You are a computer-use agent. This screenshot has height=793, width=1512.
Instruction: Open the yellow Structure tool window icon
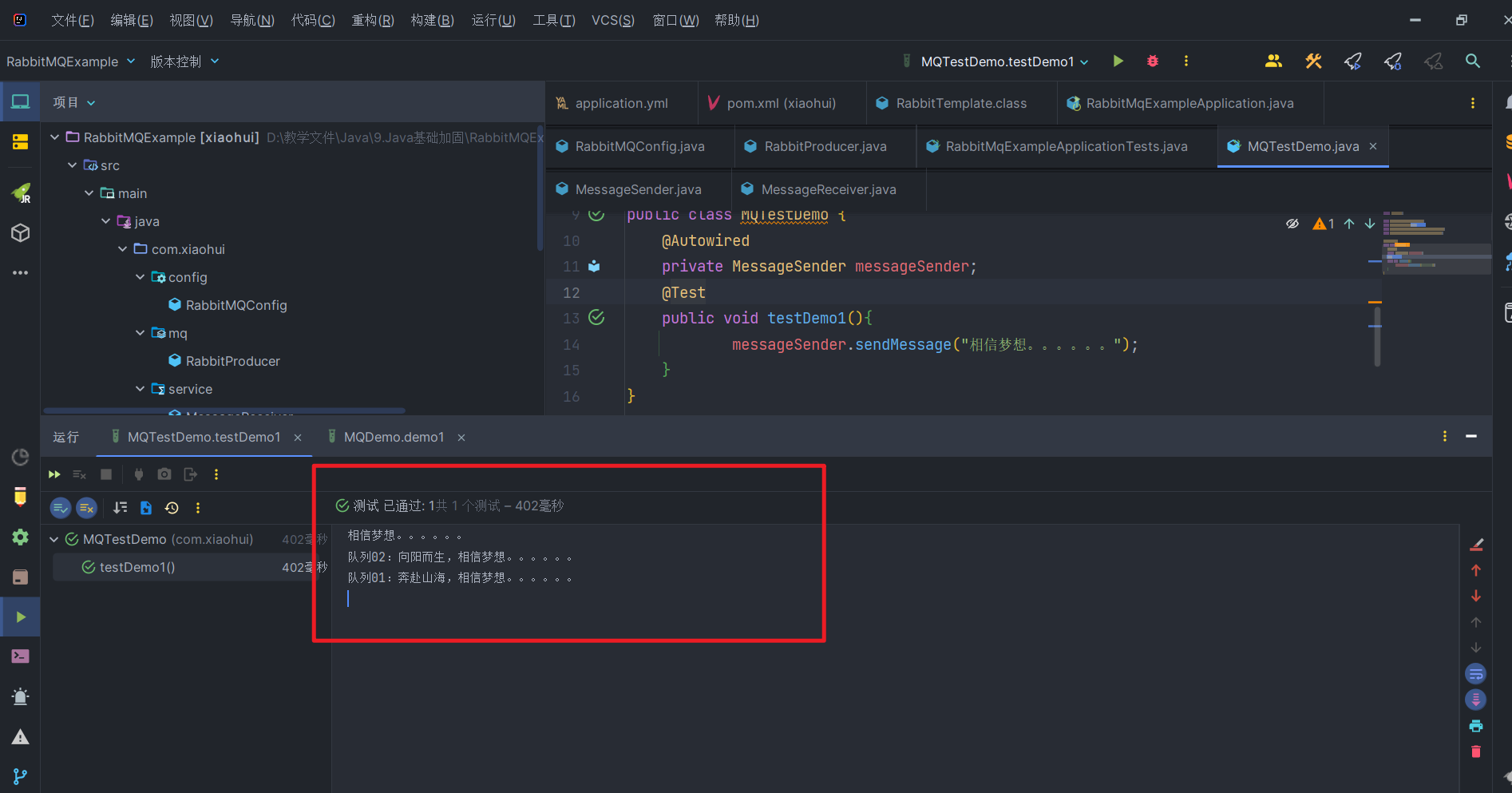tap(20, 142)
